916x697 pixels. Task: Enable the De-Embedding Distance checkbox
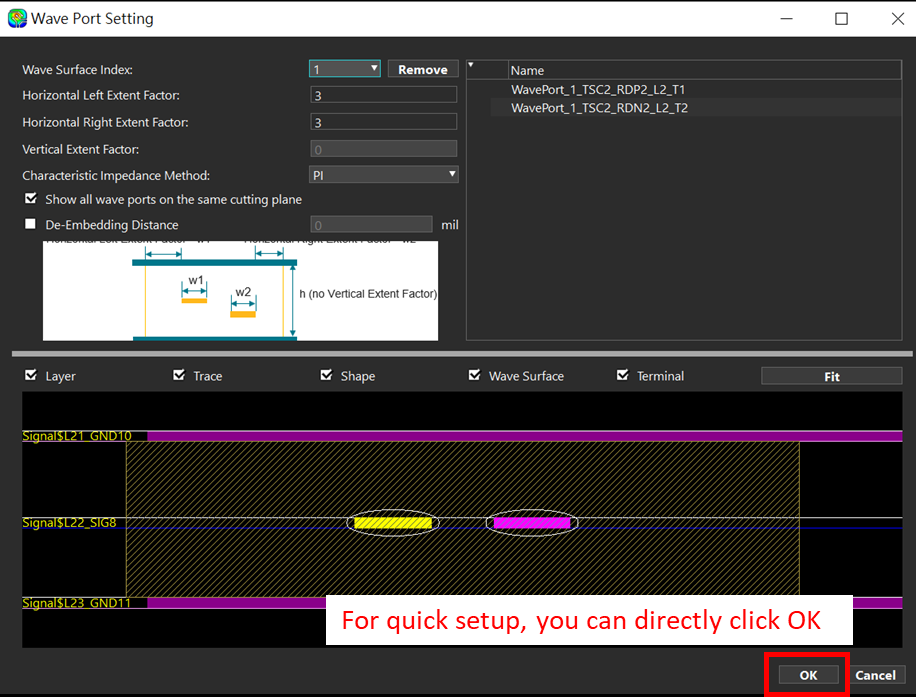[30, 224]
